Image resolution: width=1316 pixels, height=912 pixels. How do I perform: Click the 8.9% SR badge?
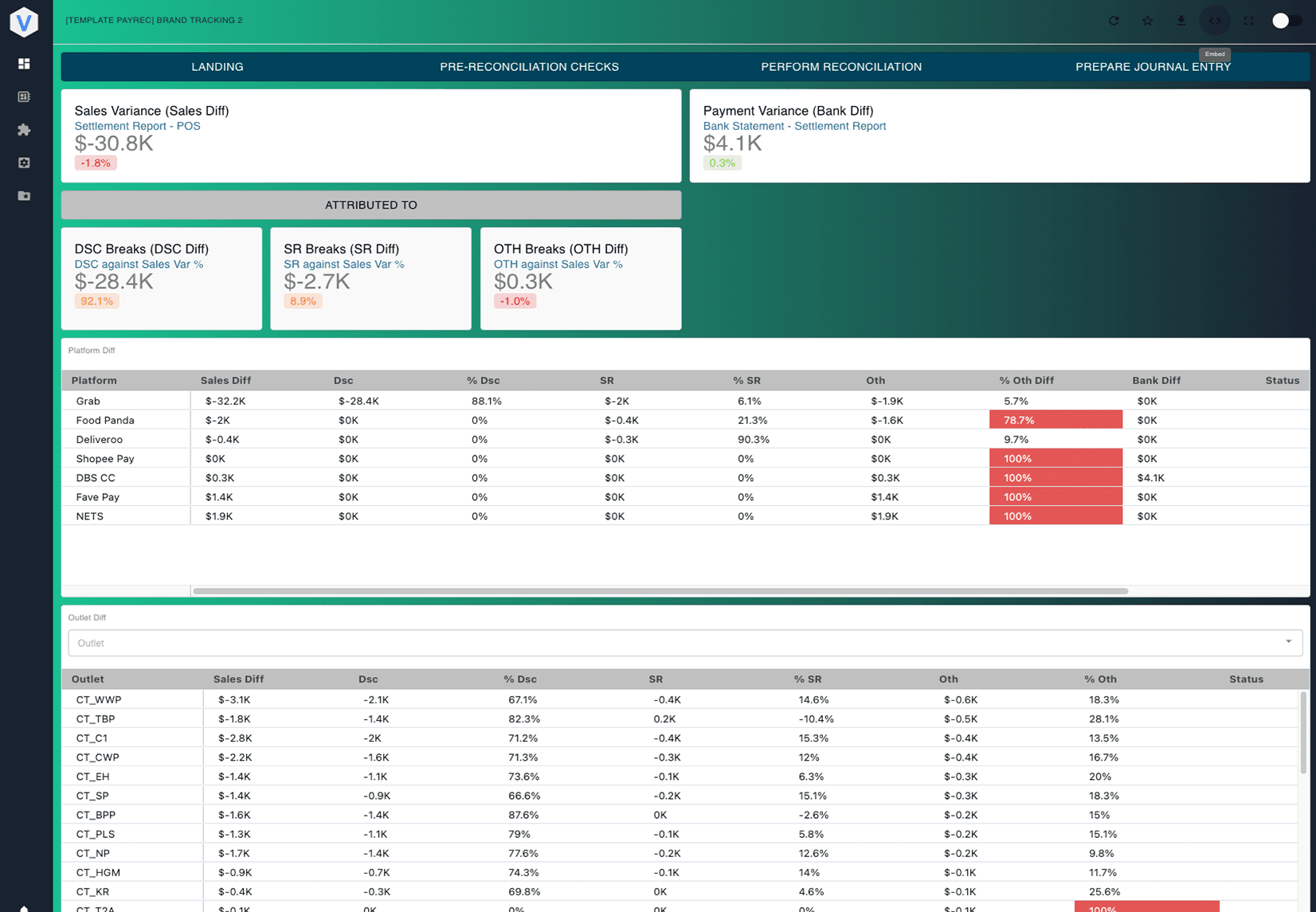pos(303,301)
